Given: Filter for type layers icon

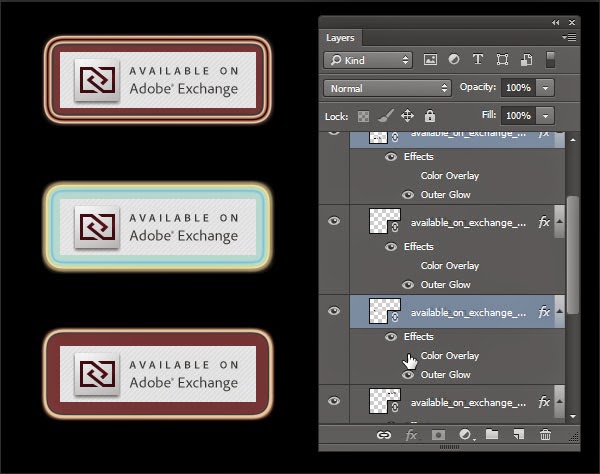Looking at the screenshot, I should pos(478,59).
